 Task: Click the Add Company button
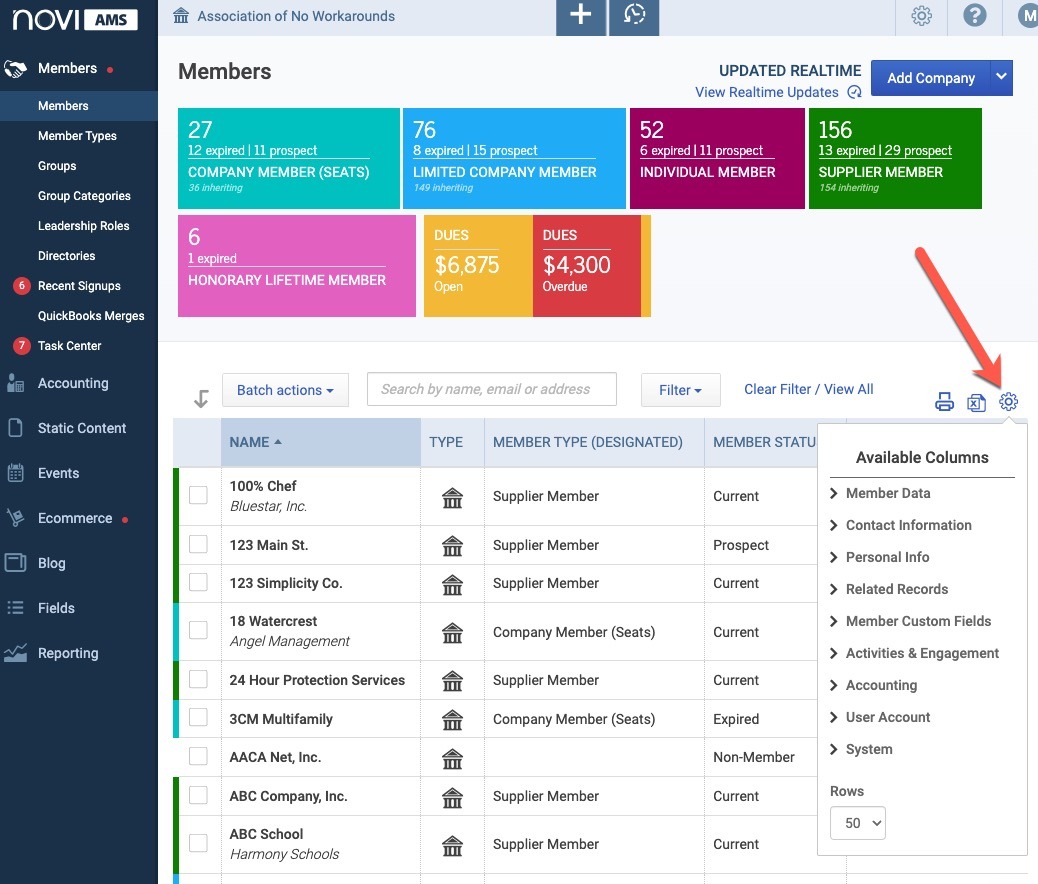pyautogui.click(x=930, y=78)
